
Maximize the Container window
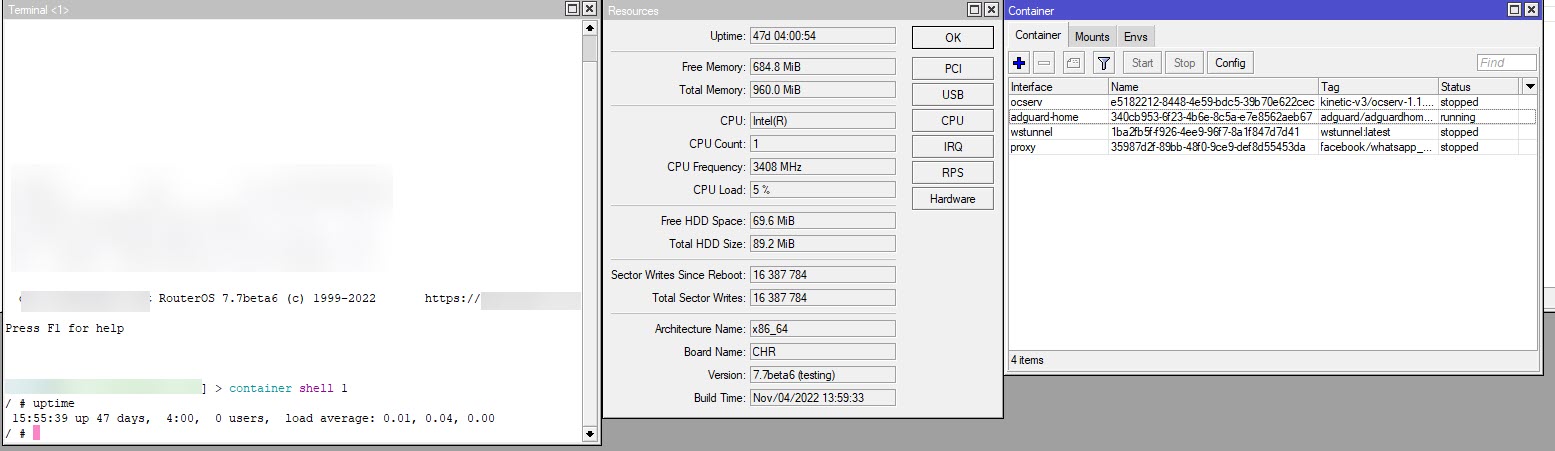pos(1515,9)
